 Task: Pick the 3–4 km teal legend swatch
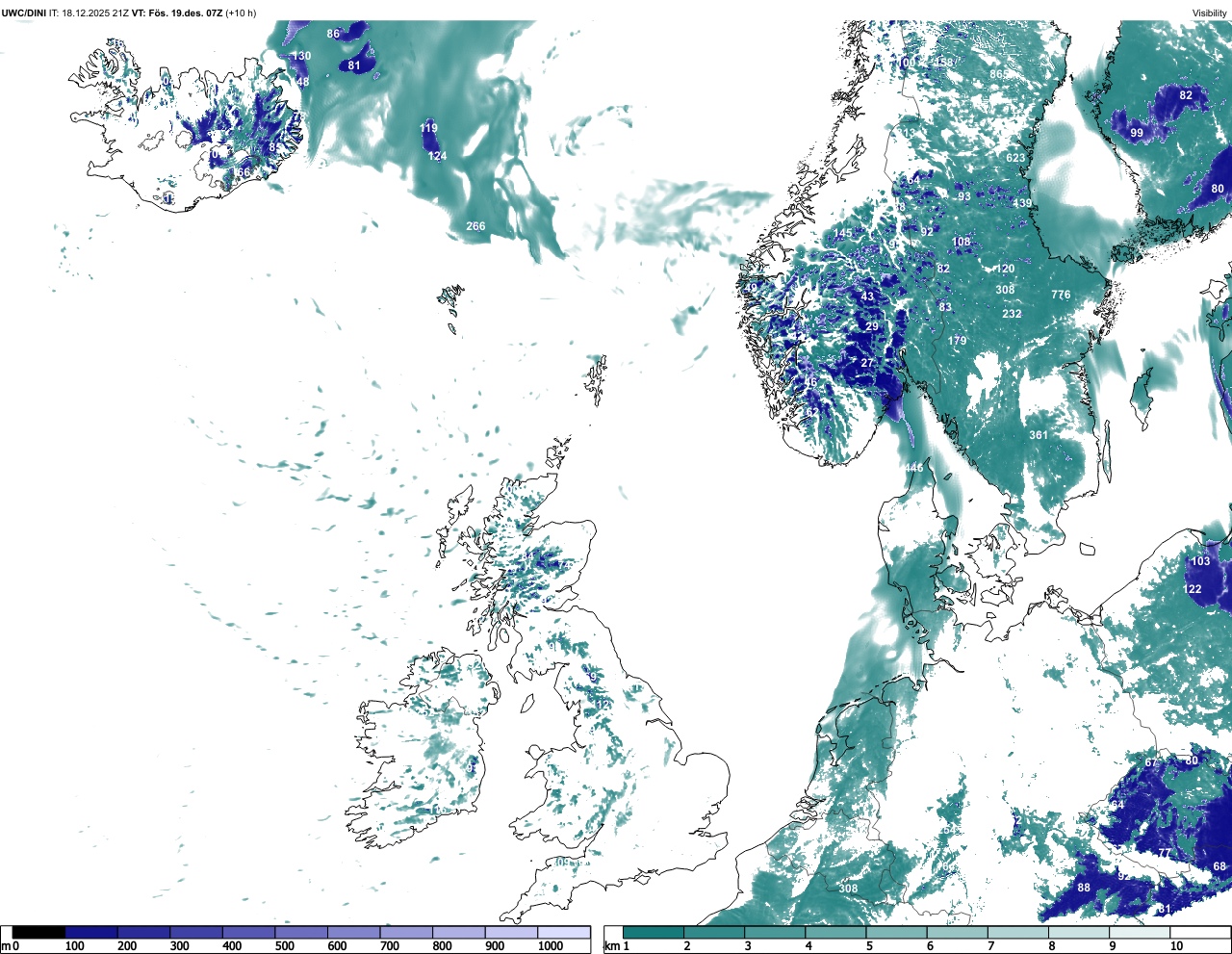(x=776, y=932)
